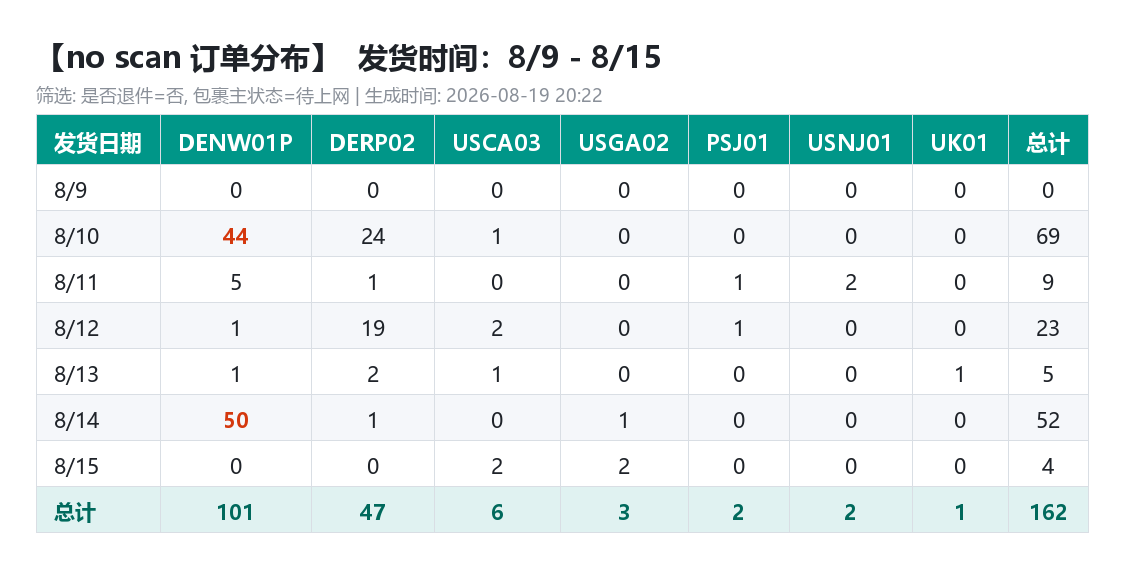Select the DENW01P column header
This screenshot has width=1124, height=568.
pyautogui.click(x=236, y=142)
